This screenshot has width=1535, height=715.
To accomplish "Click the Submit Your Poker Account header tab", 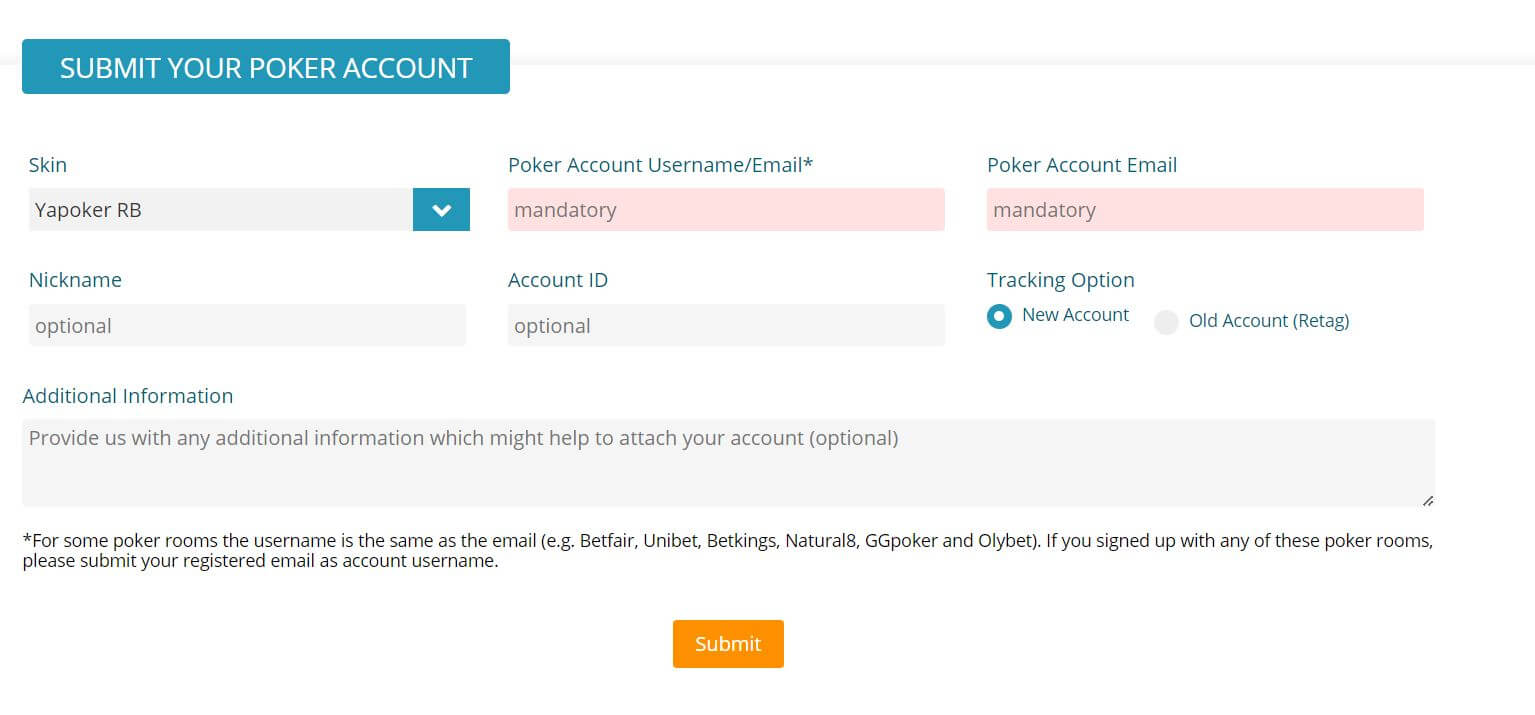I will click(x=266, y=67).
